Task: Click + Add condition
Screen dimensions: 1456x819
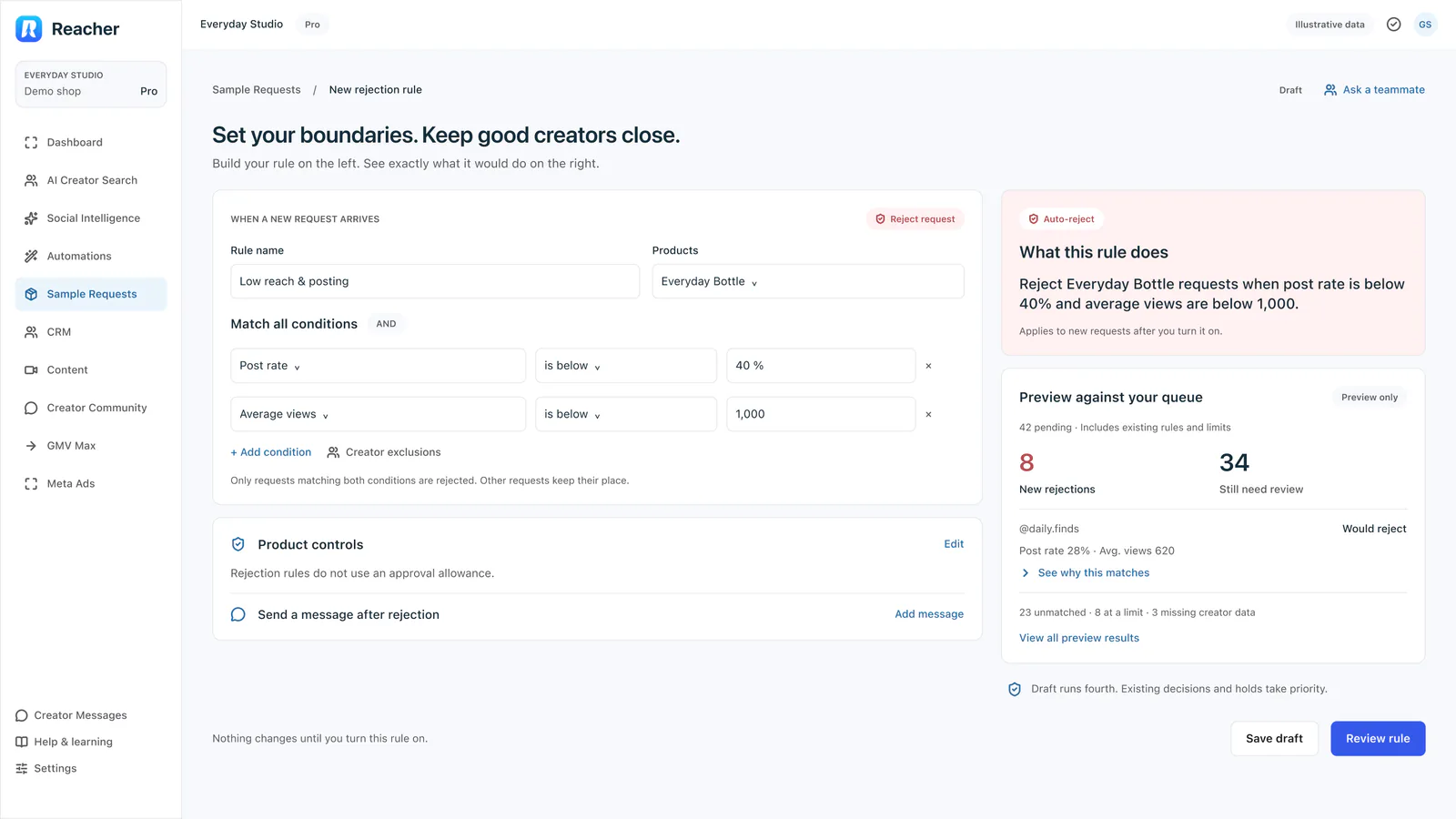Action: click(x=271, y=452)
